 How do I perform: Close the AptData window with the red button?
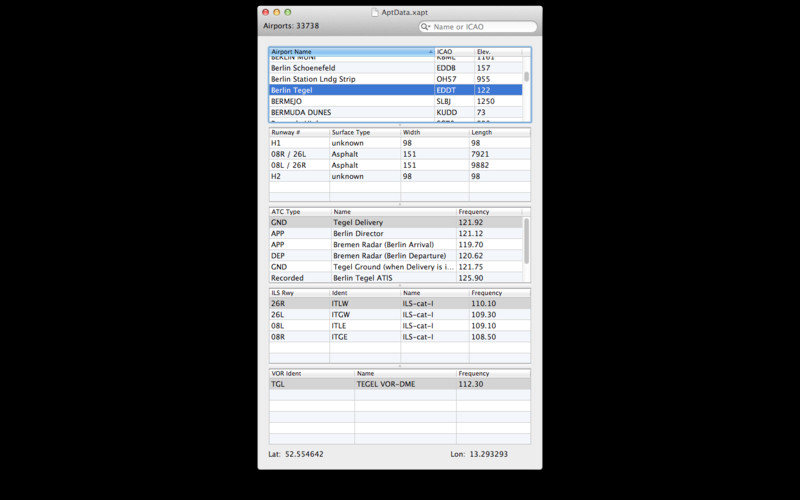click(265, 12)
